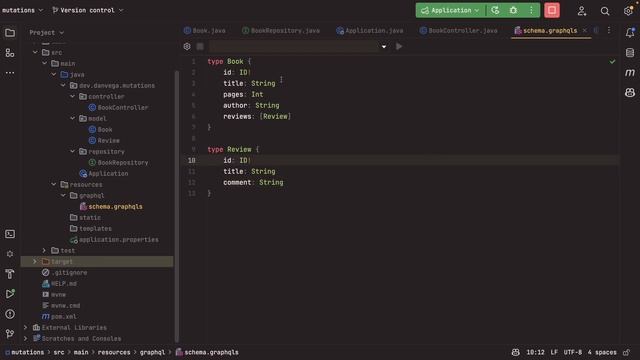The width and height of the screenshot is (640, 360).
Task: Close the schema.graphqls tab
Action: (x=584, y=31)
